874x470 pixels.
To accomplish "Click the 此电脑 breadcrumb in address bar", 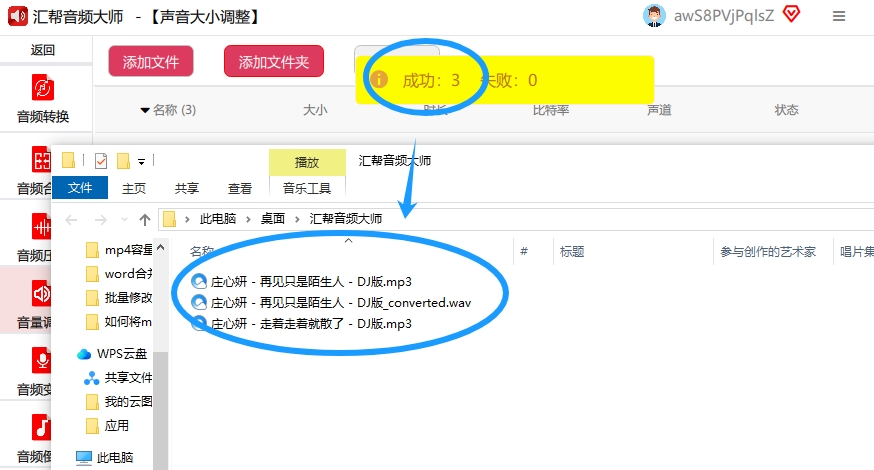I will point(218,219).
